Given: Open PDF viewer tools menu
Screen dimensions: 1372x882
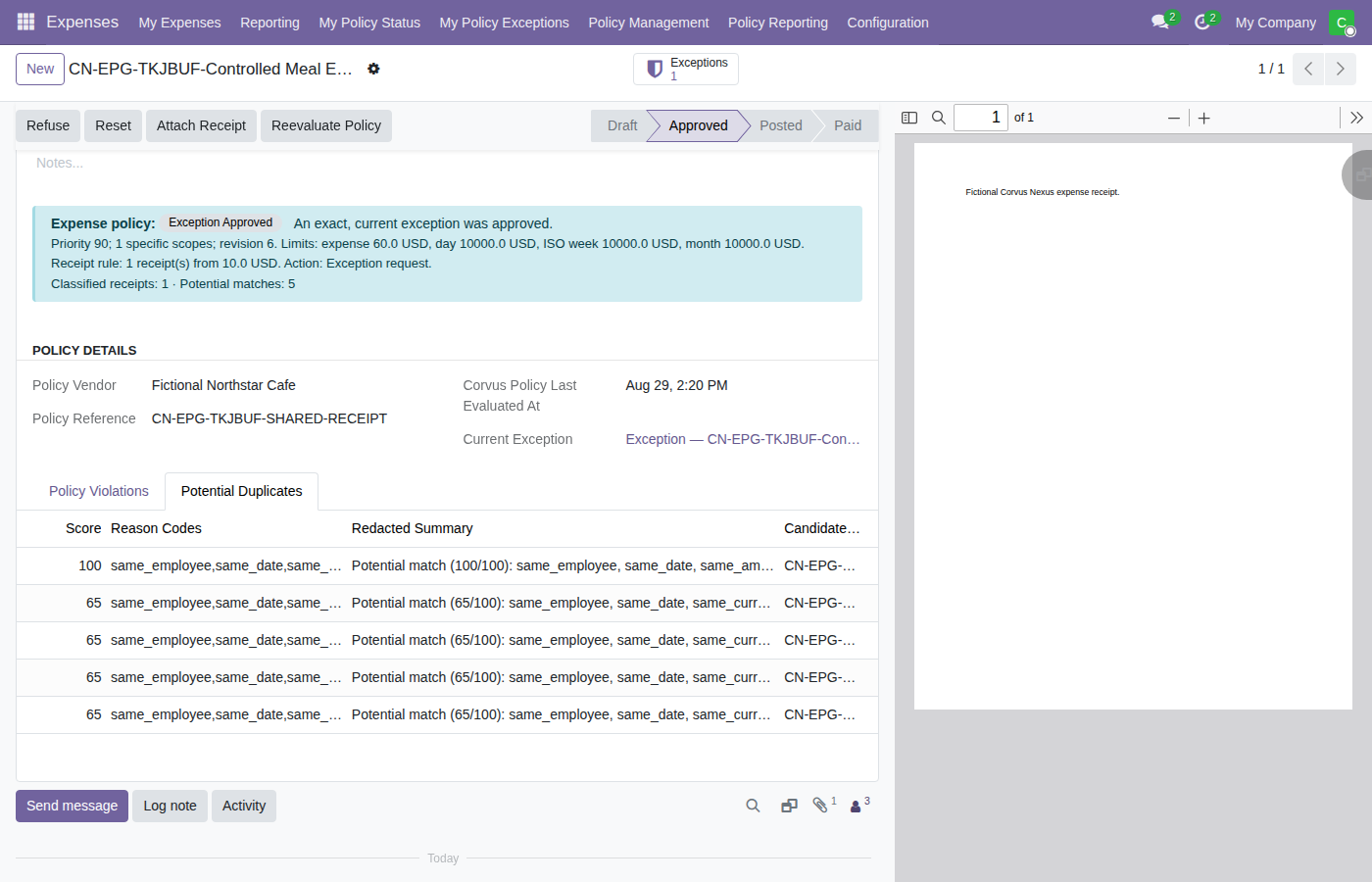Looking at the screenshot, I should pyautogui.click(x=1356, y=118).
